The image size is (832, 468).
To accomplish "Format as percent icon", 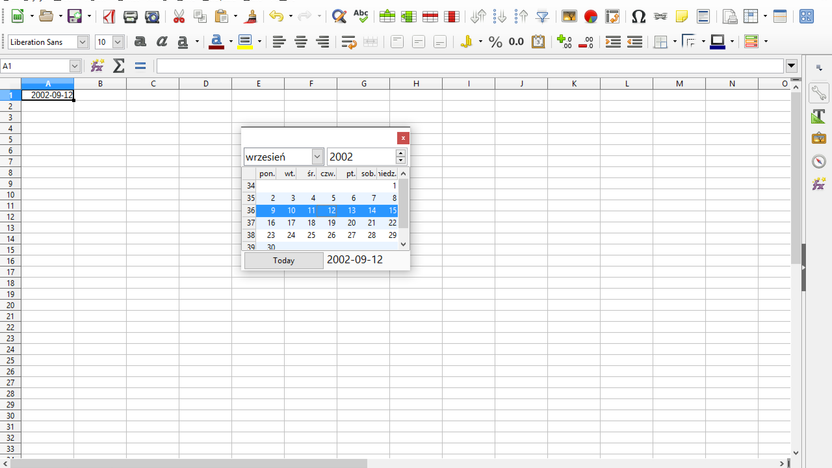I will click(x=495, y=41).
